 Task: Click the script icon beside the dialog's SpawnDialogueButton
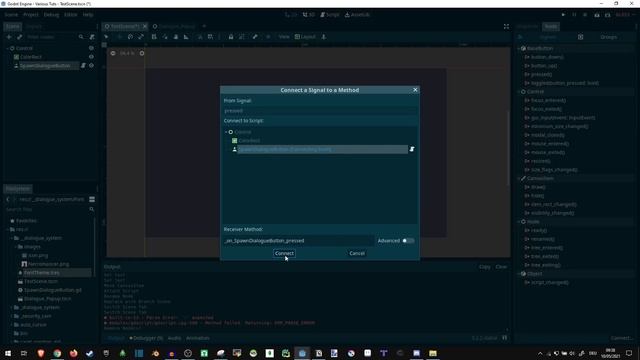[x=412, y=149]
